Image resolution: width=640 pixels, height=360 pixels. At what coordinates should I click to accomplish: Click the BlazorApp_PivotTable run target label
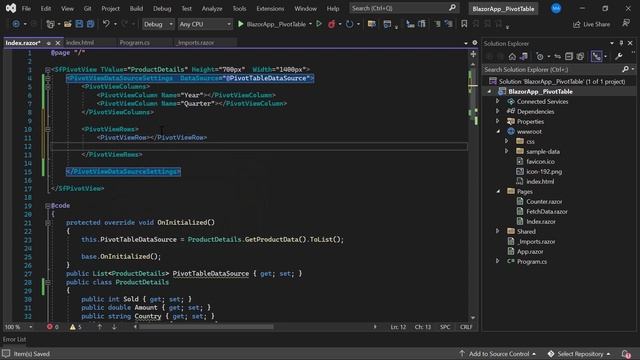tap(276, 24)
